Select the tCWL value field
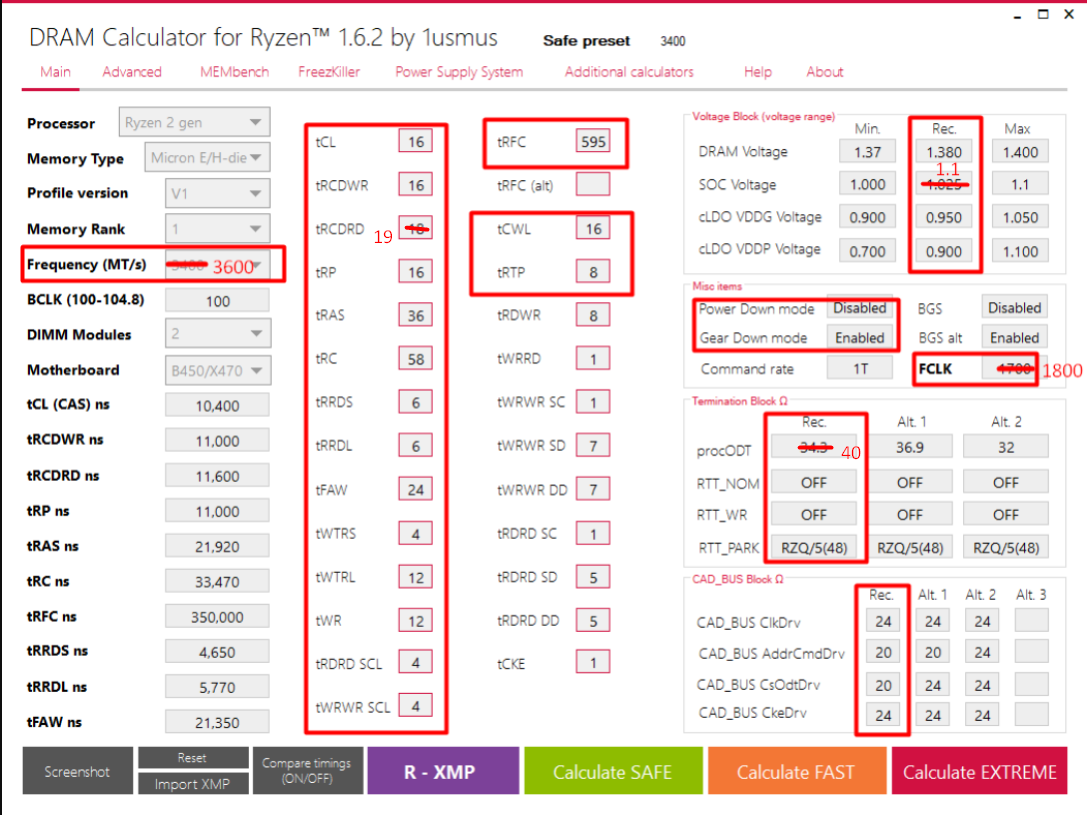 coord(593,228)
